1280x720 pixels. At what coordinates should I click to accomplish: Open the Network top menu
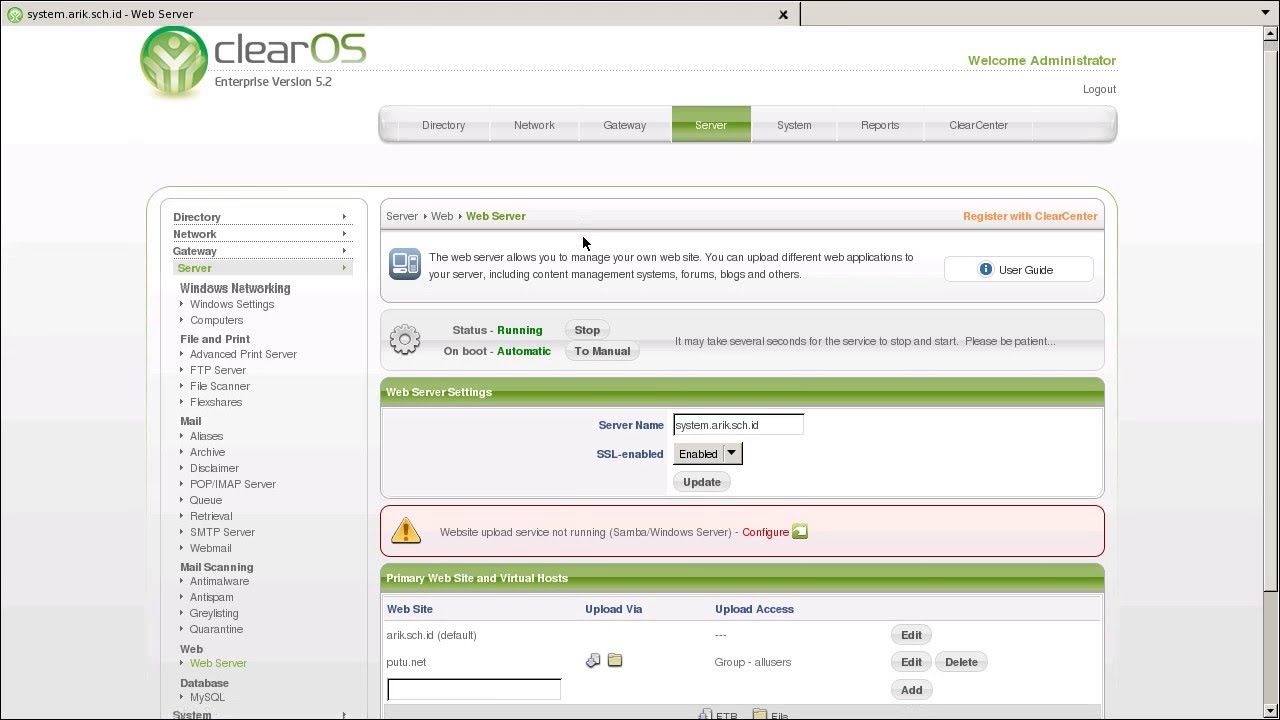click(x=534, y=125)
